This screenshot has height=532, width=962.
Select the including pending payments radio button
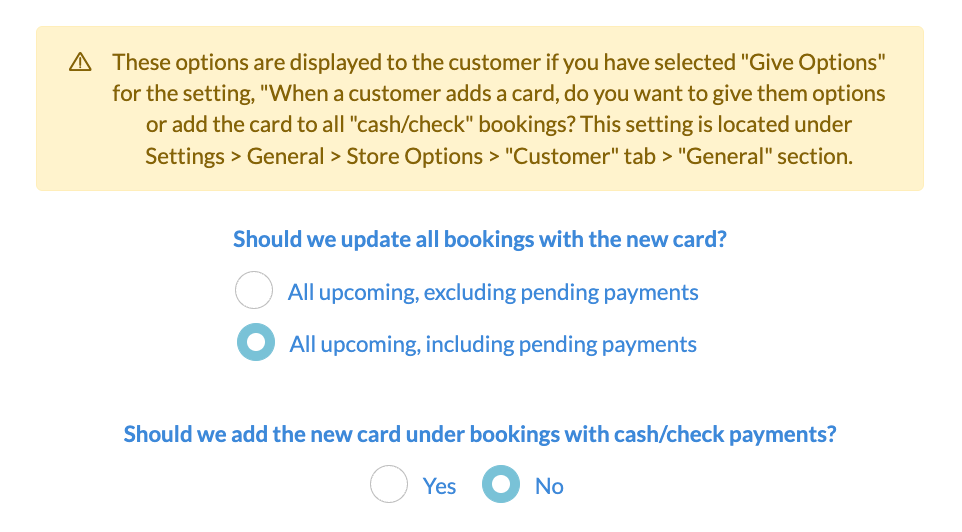click(x=256, y=343)
